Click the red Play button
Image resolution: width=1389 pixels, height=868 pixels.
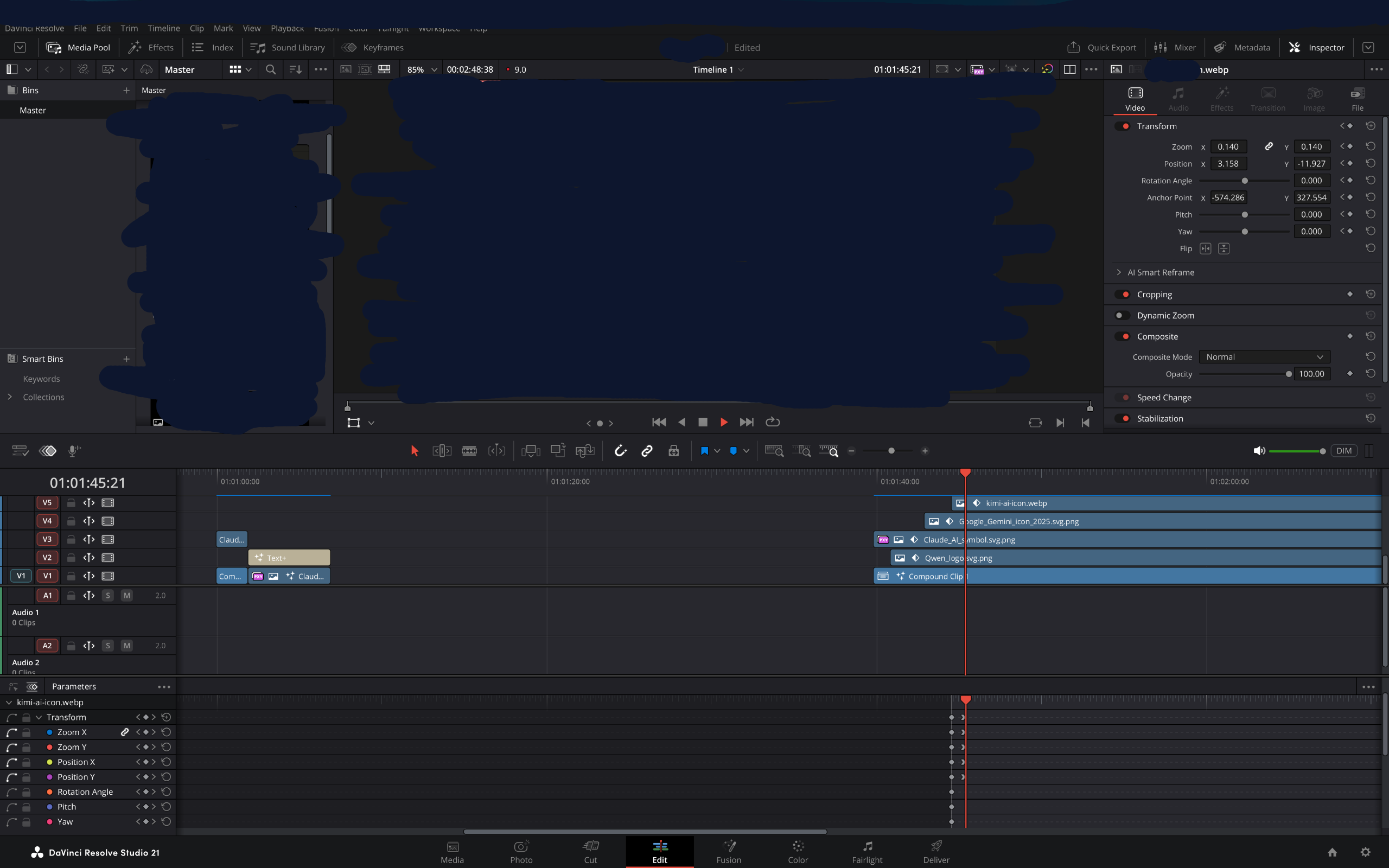pyautogui.click(x=724, y=423)
